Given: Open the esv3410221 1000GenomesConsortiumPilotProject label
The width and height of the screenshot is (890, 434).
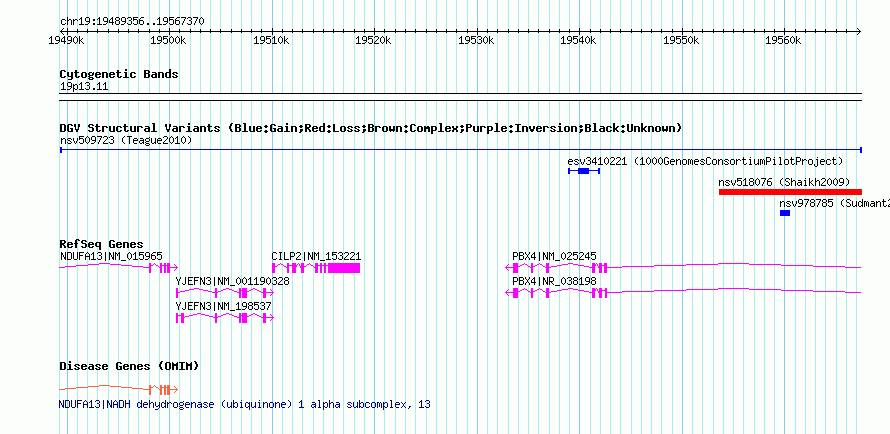Looking at the screenshot, I should (705, 161).
